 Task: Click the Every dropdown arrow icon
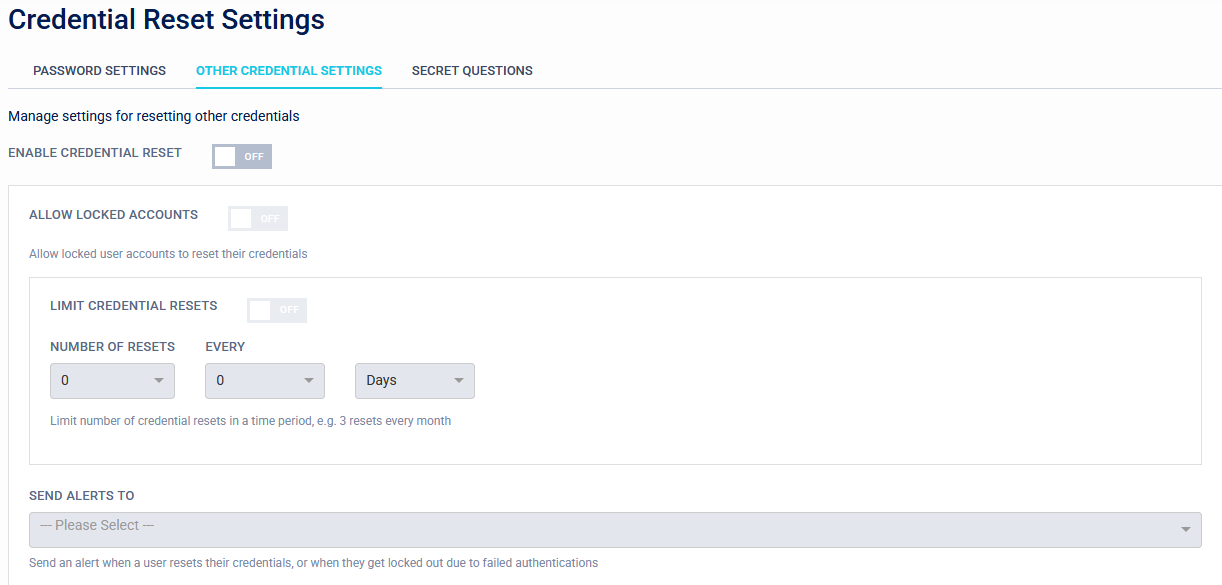click(311, 381)
